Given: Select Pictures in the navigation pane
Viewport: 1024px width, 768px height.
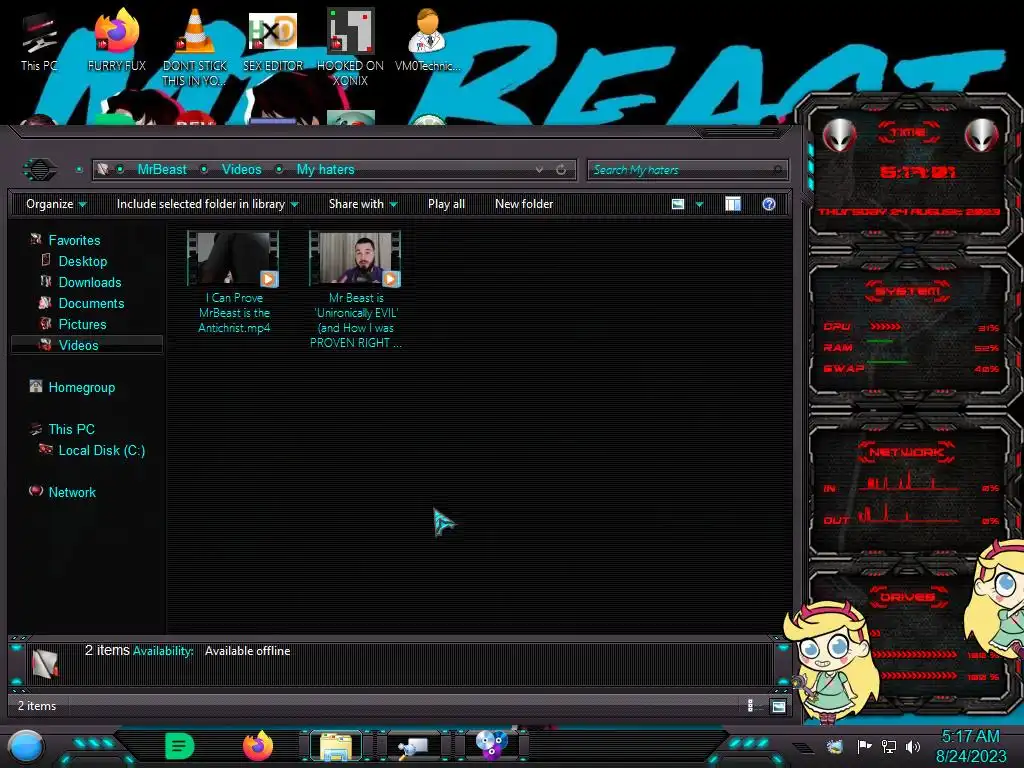Looking at the screenshot, I should [x=82, y=324].
